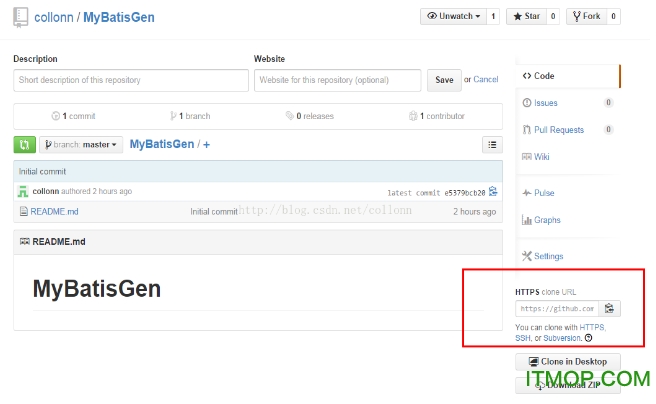View the 0 releases page
Screen dimensions: 656x404
(x=310, y=116)
